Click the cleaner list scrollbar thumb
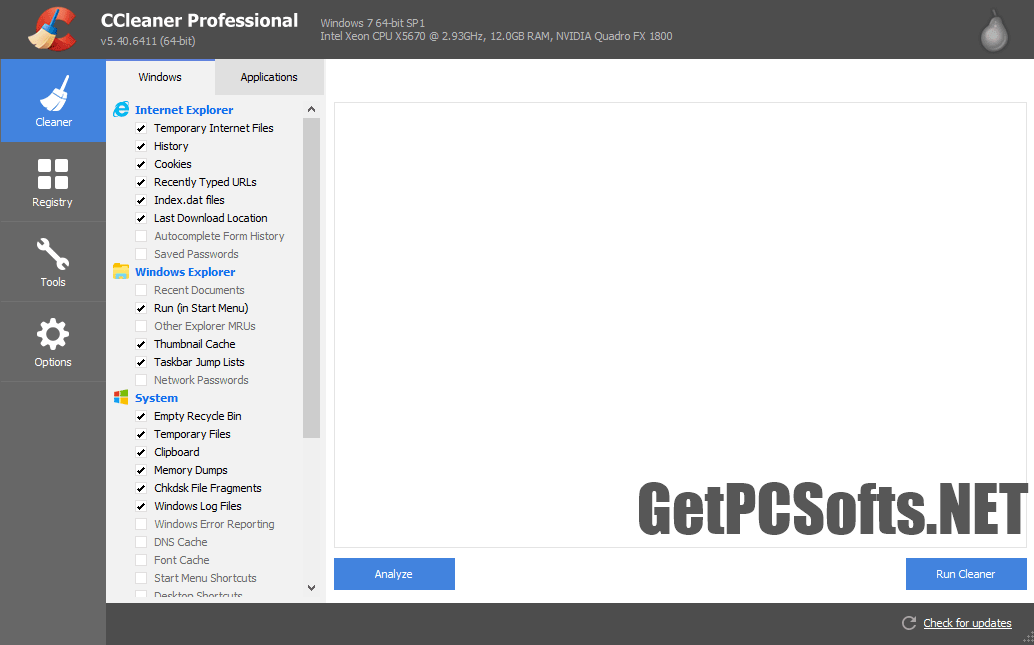1034x645 pixels. coord(311,278)
